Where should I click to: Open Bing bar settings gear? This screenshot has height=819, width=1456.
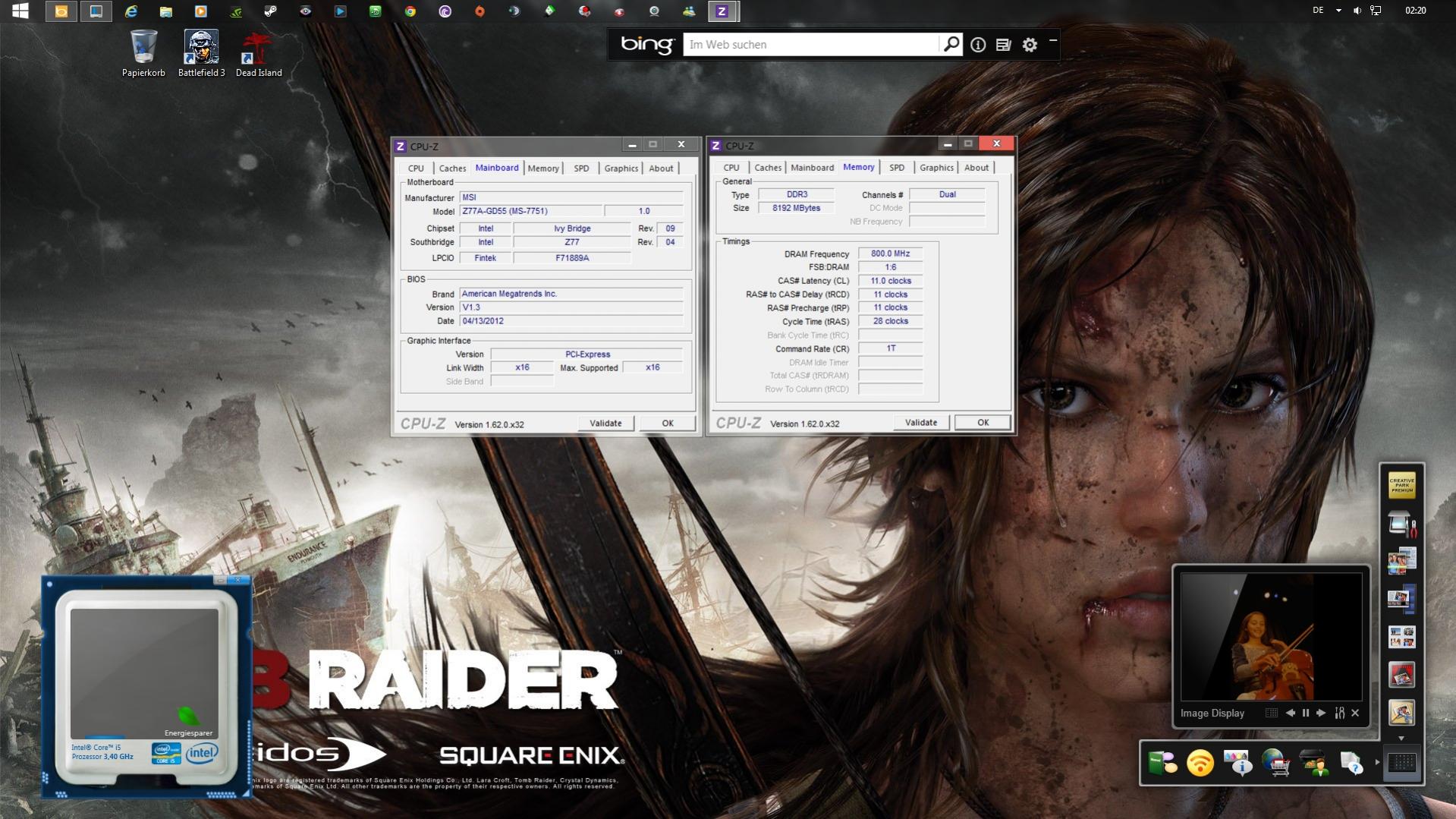pyautogui.click(x=1030, y=45)
